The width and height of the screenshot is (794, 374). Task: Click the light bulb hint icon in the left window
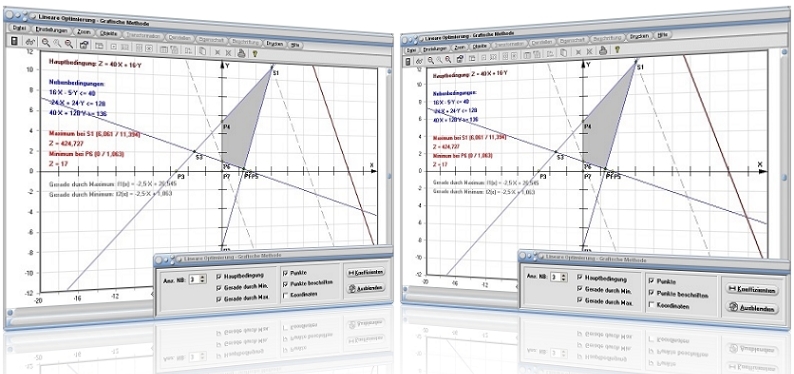point(255,53)
